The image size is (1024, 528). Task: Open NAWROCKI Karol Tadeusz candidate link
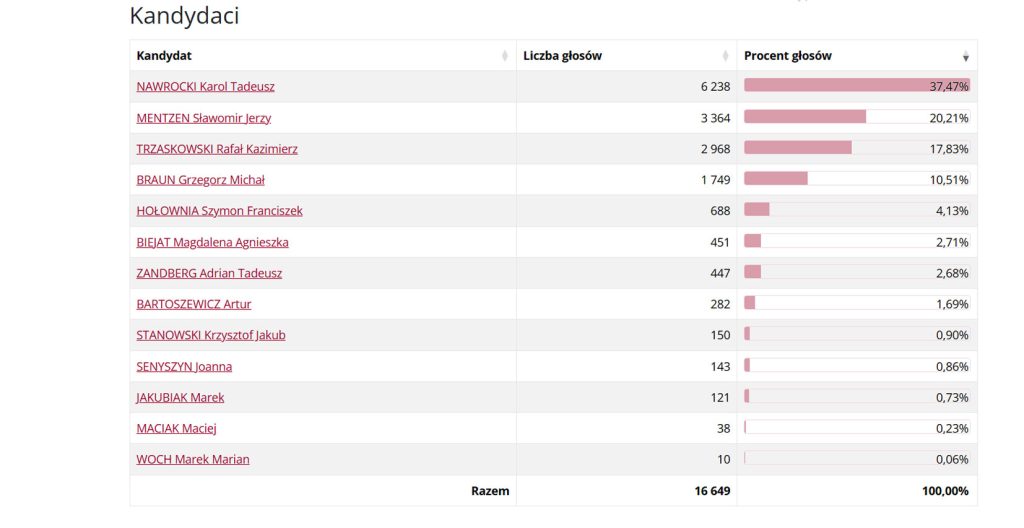[205, 87]
